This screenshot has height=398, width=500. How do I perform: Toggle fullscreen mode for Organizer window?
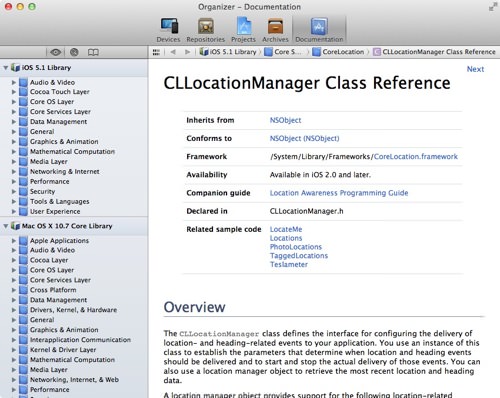(x=492, y=7)
